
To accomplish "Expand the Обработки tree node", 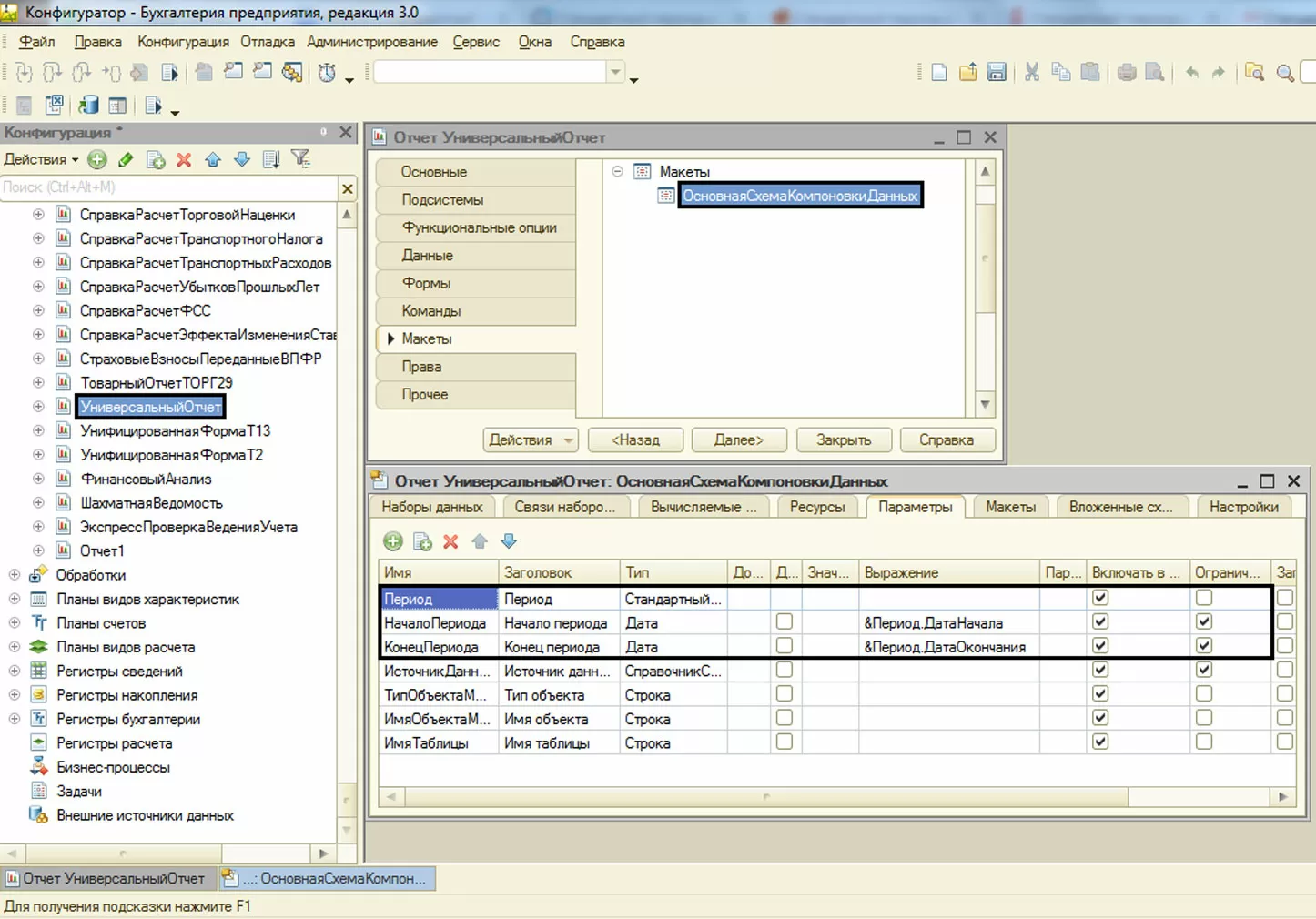I will pyautogui.click(x=15, y=575).
